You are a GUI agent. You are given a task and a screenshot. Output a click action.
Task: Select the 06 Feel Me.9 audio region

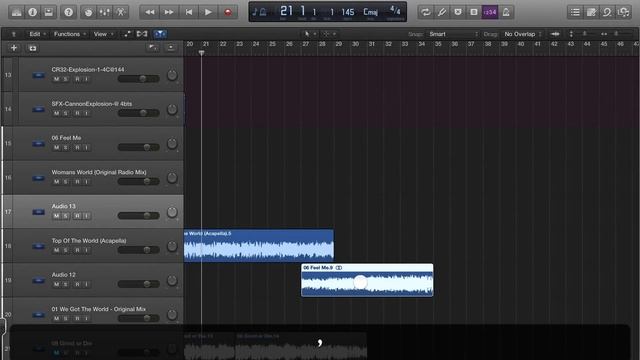coord(367,280)
